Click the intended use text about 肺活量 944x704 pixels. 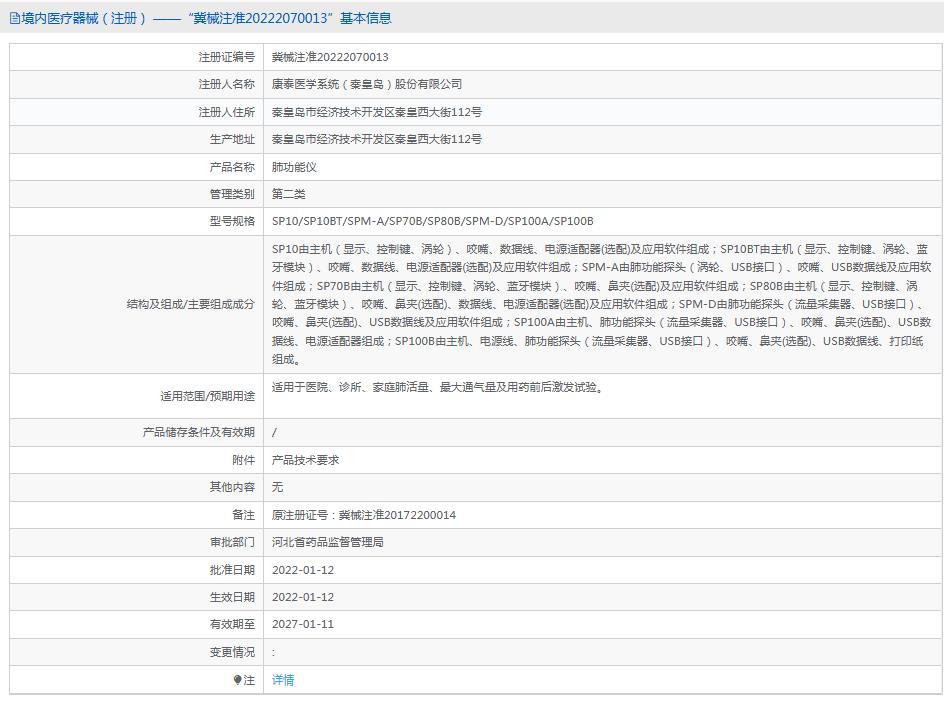[437, 387]
